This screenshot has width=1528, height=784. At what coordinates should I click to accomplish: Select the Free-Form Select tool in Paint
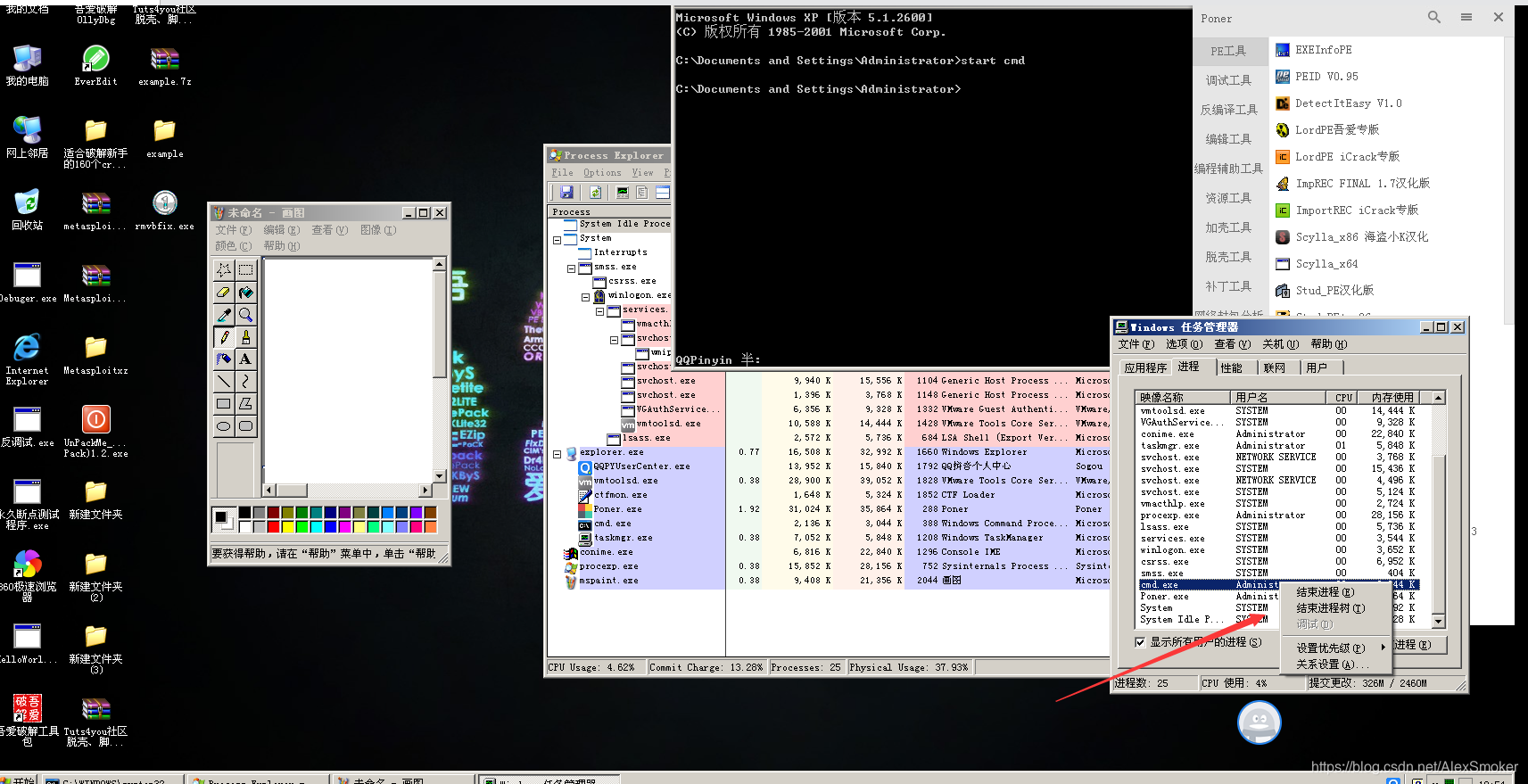[x=223, y=269]
